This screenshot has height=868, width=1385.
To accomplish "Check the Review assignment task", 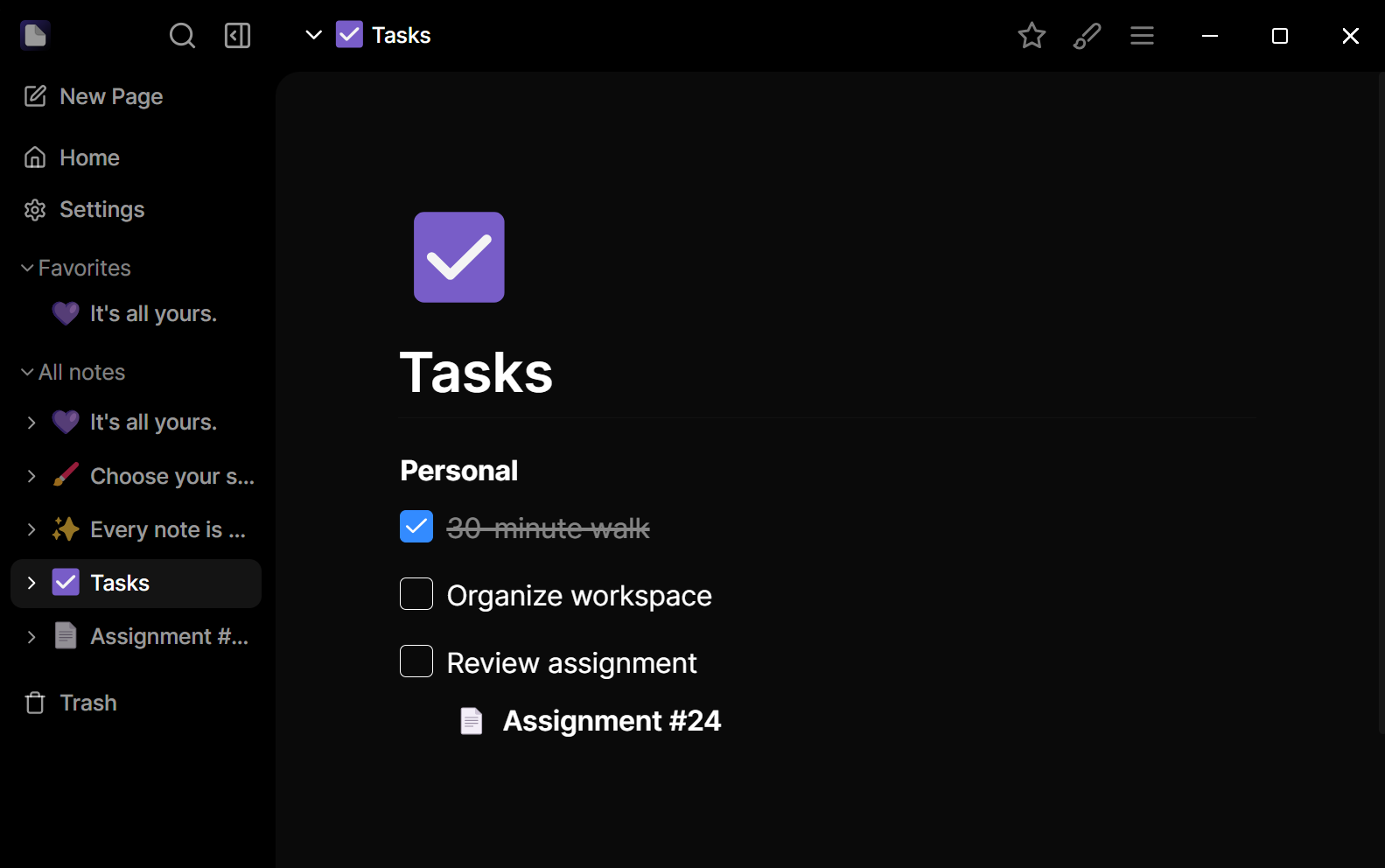I will (416, 661).
